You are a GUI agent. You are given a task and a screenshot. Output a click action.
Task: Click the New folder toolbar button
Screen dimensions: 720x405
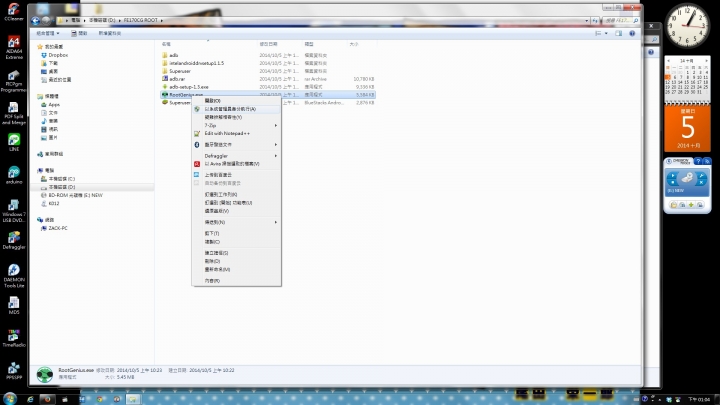[x=109, y=33]
